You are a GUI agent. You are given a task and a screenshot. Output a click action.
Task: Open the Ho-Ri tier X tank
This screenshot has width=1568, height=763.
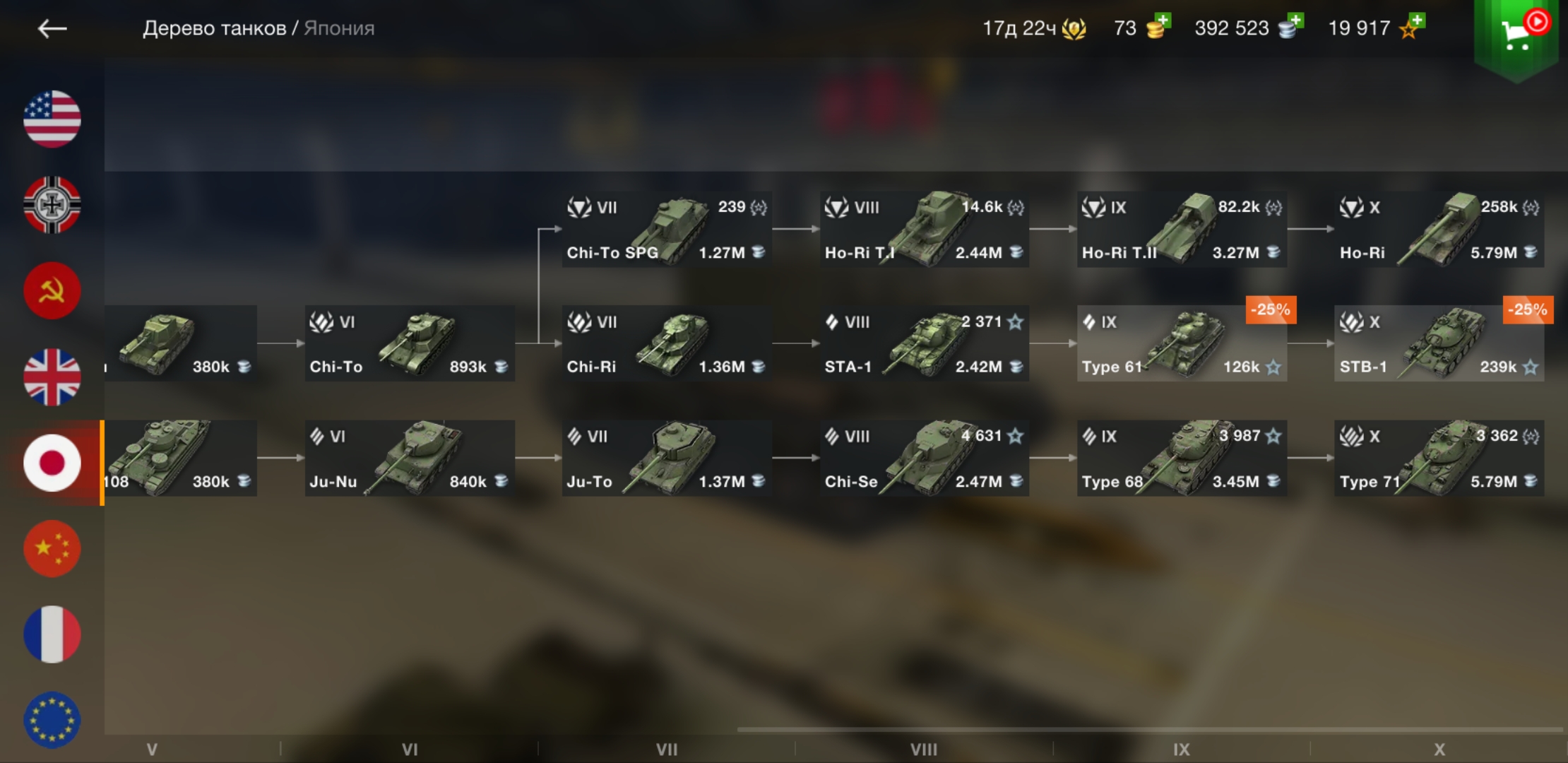pyautogui.click(x=1439, y=229)
